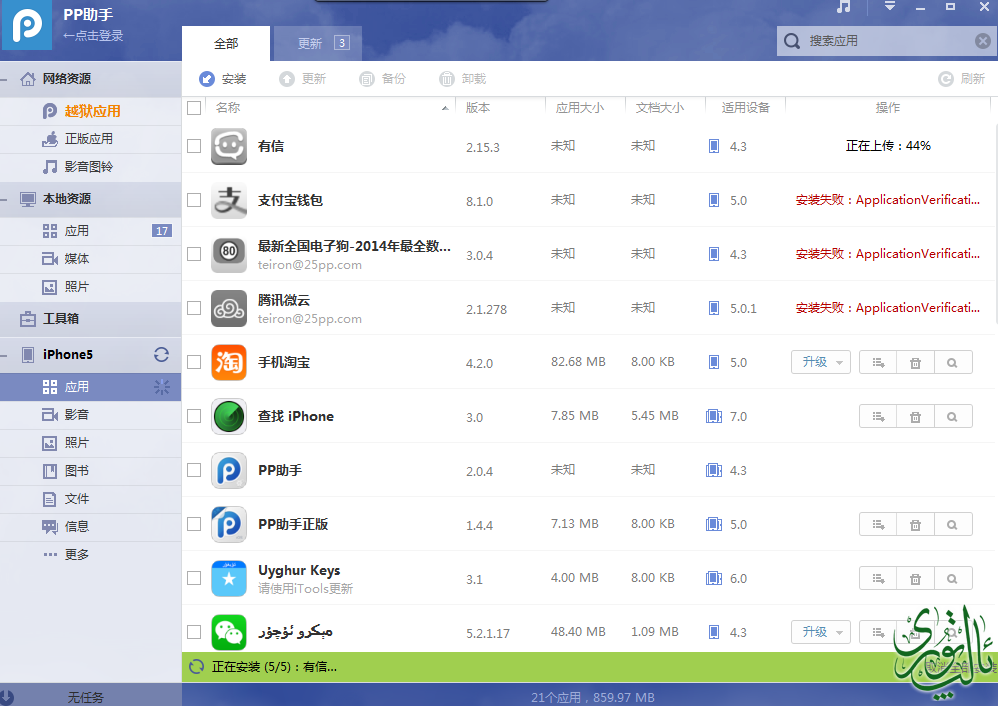998x706 pixels.
Task: Collapse the 网络资源 section
Action: pos(4,80)
